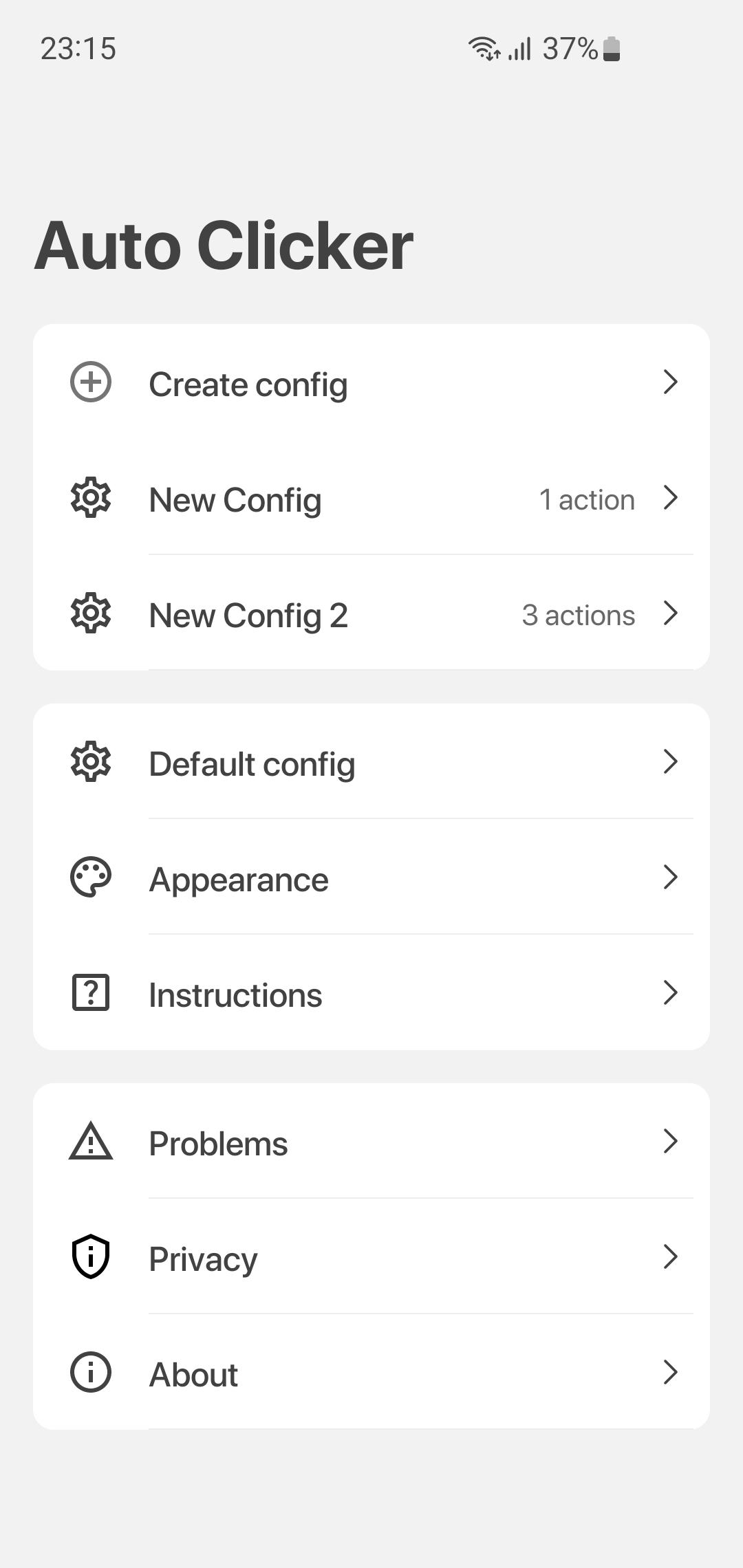The image size is (743, 1568).
Task: Click the 1 action count label
Action: [x=587, y=500]
